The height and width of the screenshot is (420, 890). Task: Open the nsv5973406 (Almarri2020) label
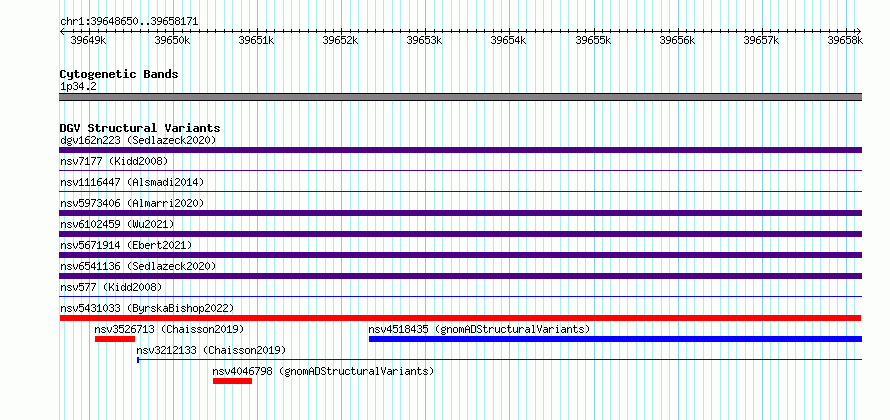[132, 203]
